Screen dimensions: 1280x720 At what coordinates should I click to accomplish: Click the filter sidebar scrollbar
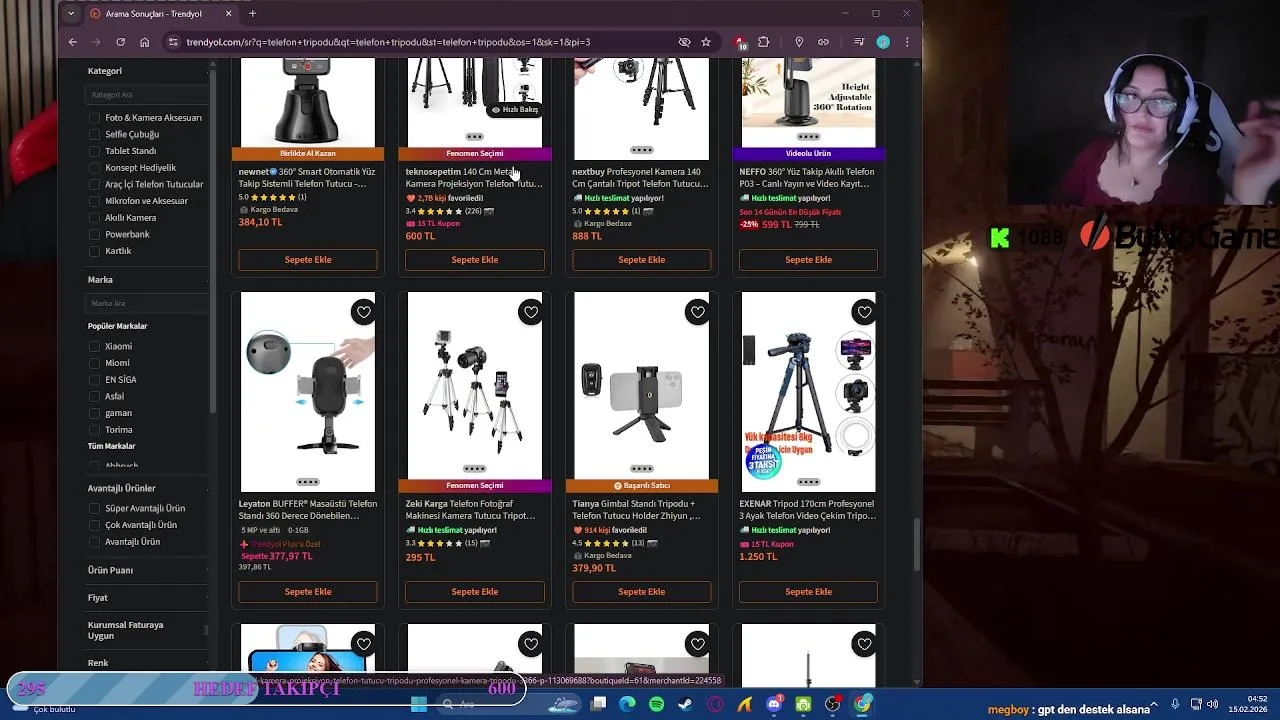(212, 240)
